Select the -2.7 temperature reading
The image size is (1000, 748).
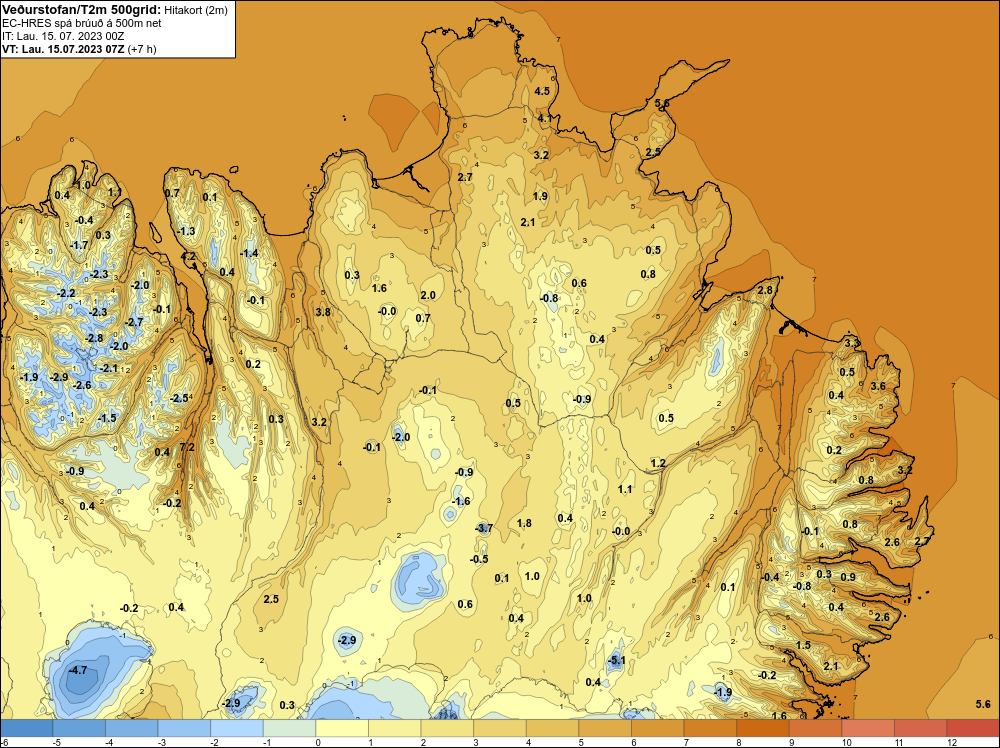point(135,323)
